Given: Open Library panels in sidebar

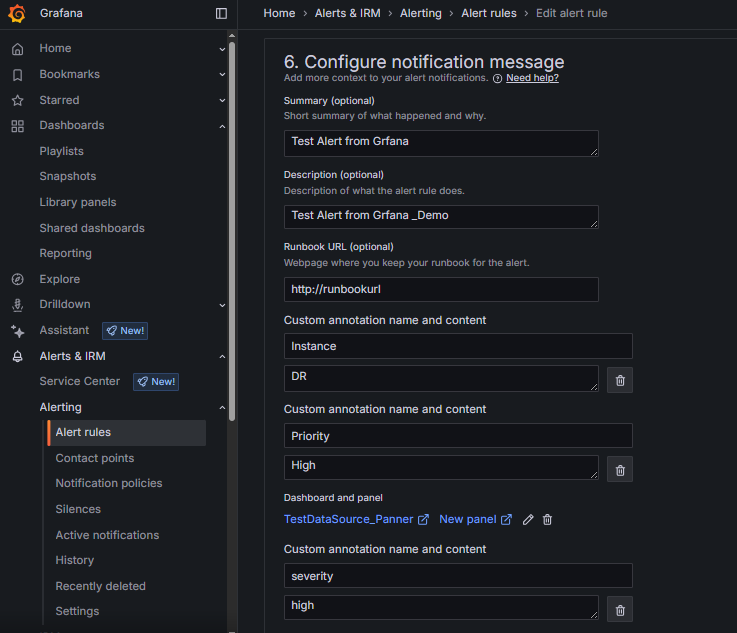Looking at the screenshot, I should click(78, 202).
